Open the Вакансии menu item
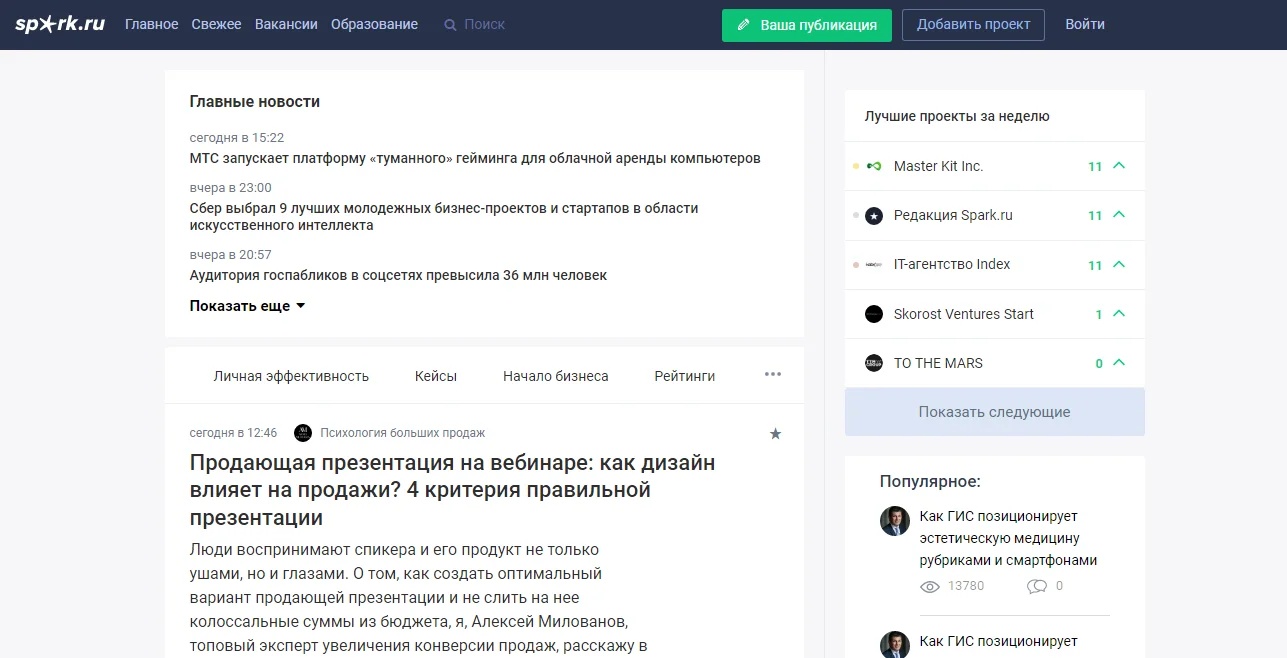1287x658 pixels. point(286,24)
